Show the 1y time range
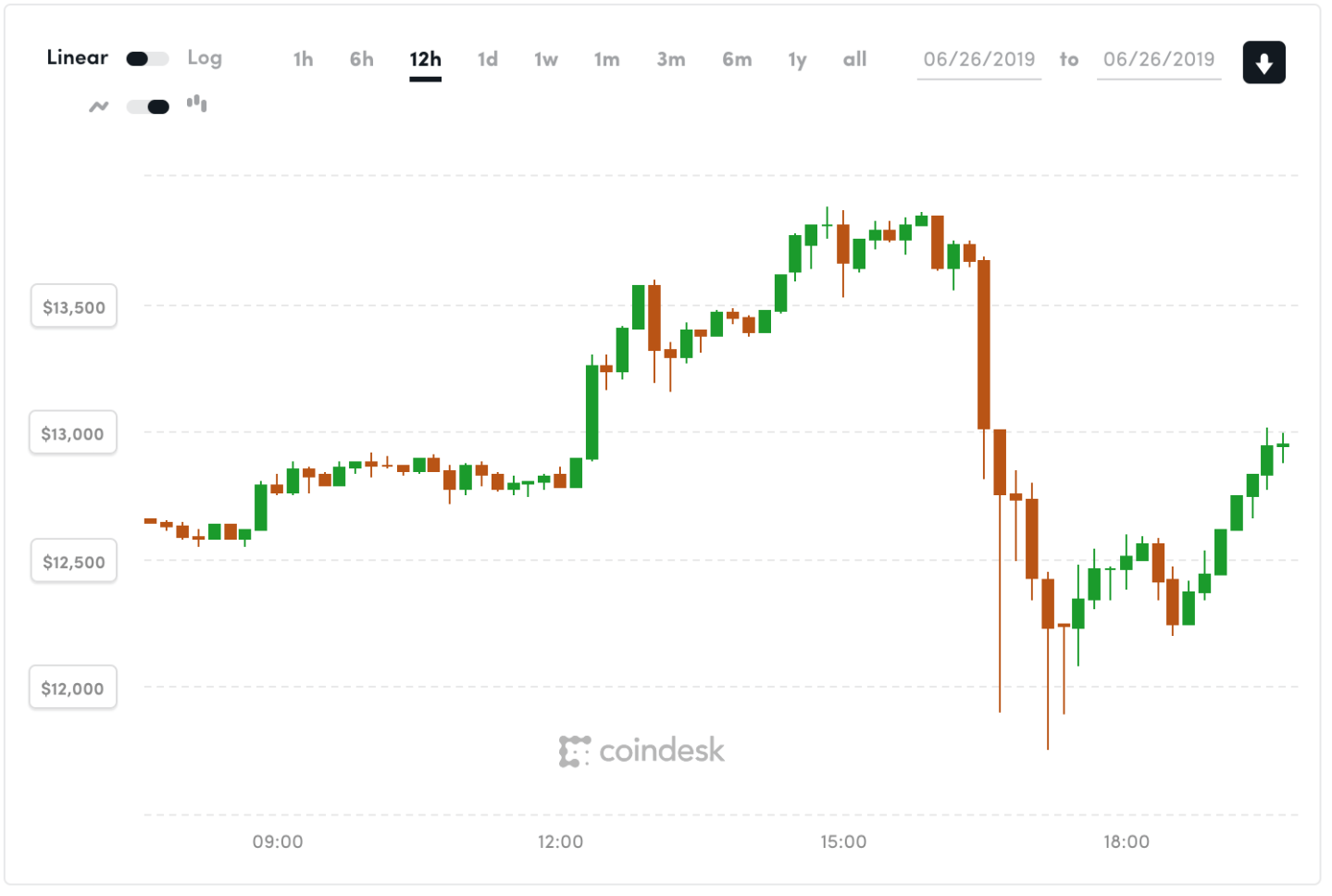The height and width of the screenshot is (896, 1332). 797,60
